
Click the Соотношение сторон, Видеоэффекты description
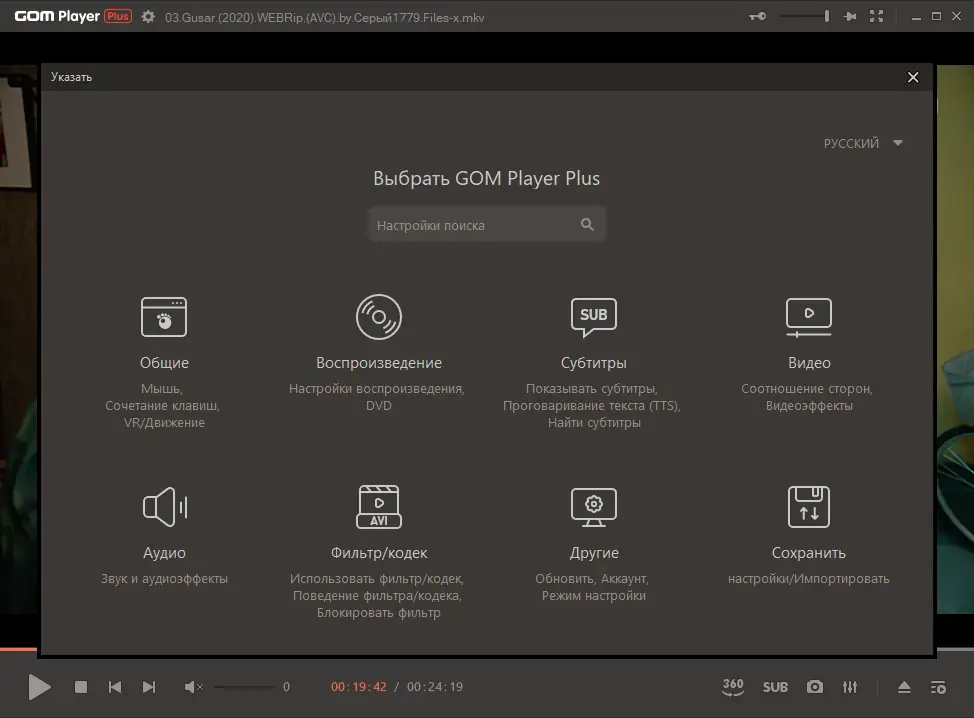point(807,397)
